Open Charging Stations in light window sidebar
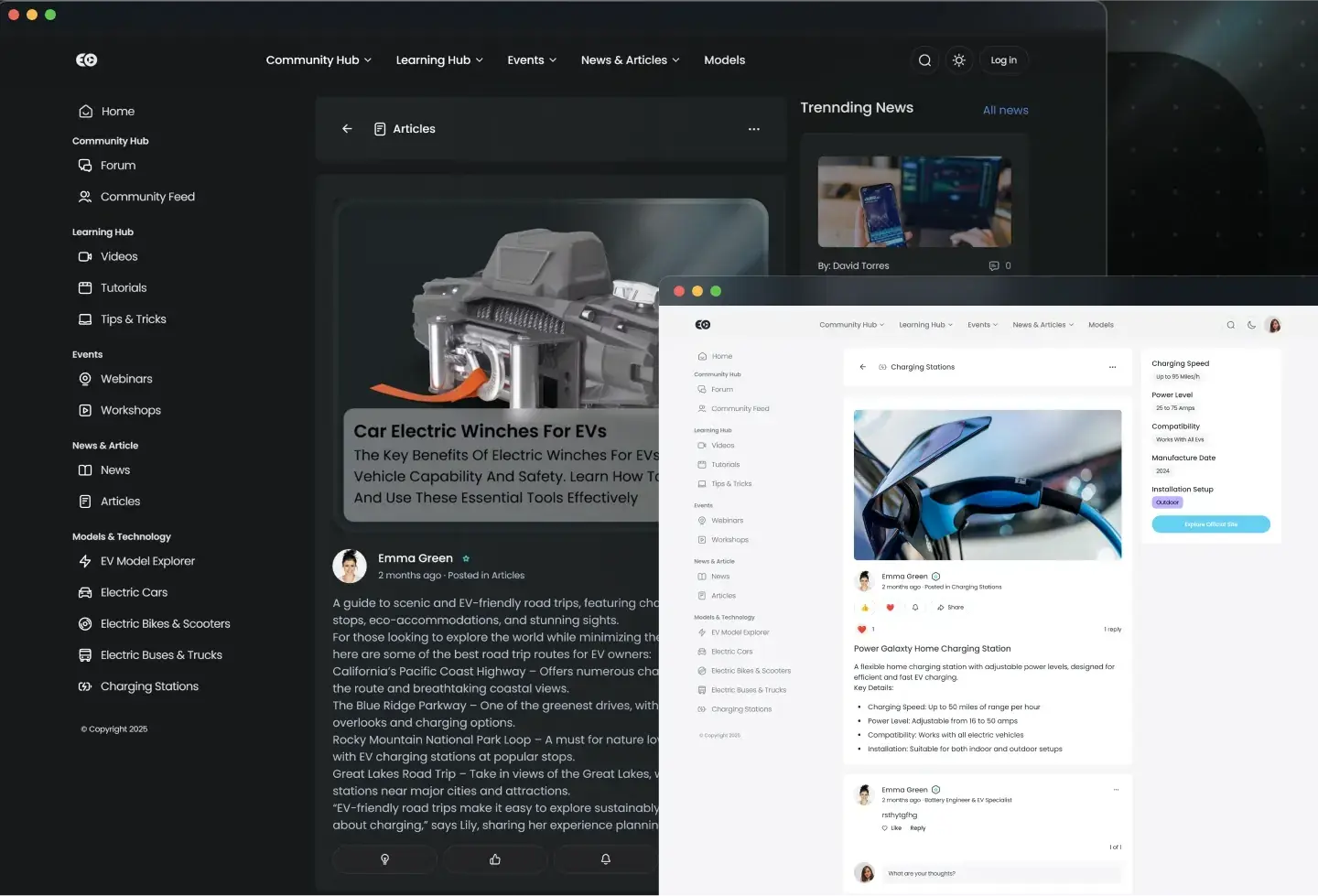 click(x=734, y=710)
